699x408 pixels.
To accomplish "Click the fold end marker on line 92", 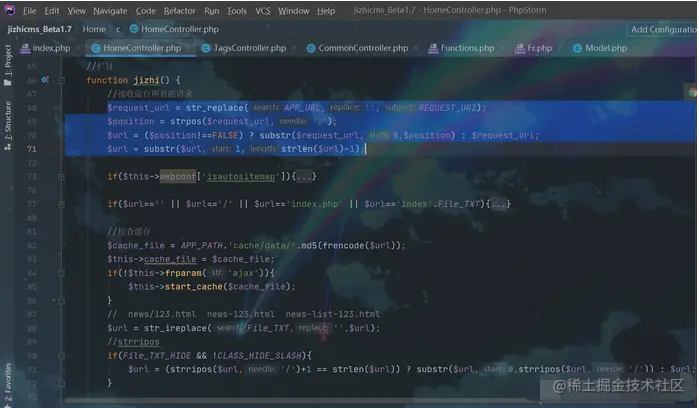I will point(62,383).
